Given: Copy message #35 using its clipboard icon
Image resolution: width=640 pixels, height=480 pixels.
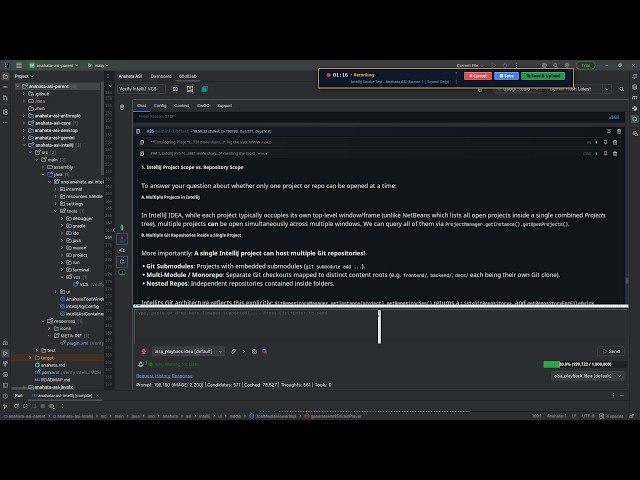Looking at the screenshot, I should [x=138, y=131].
